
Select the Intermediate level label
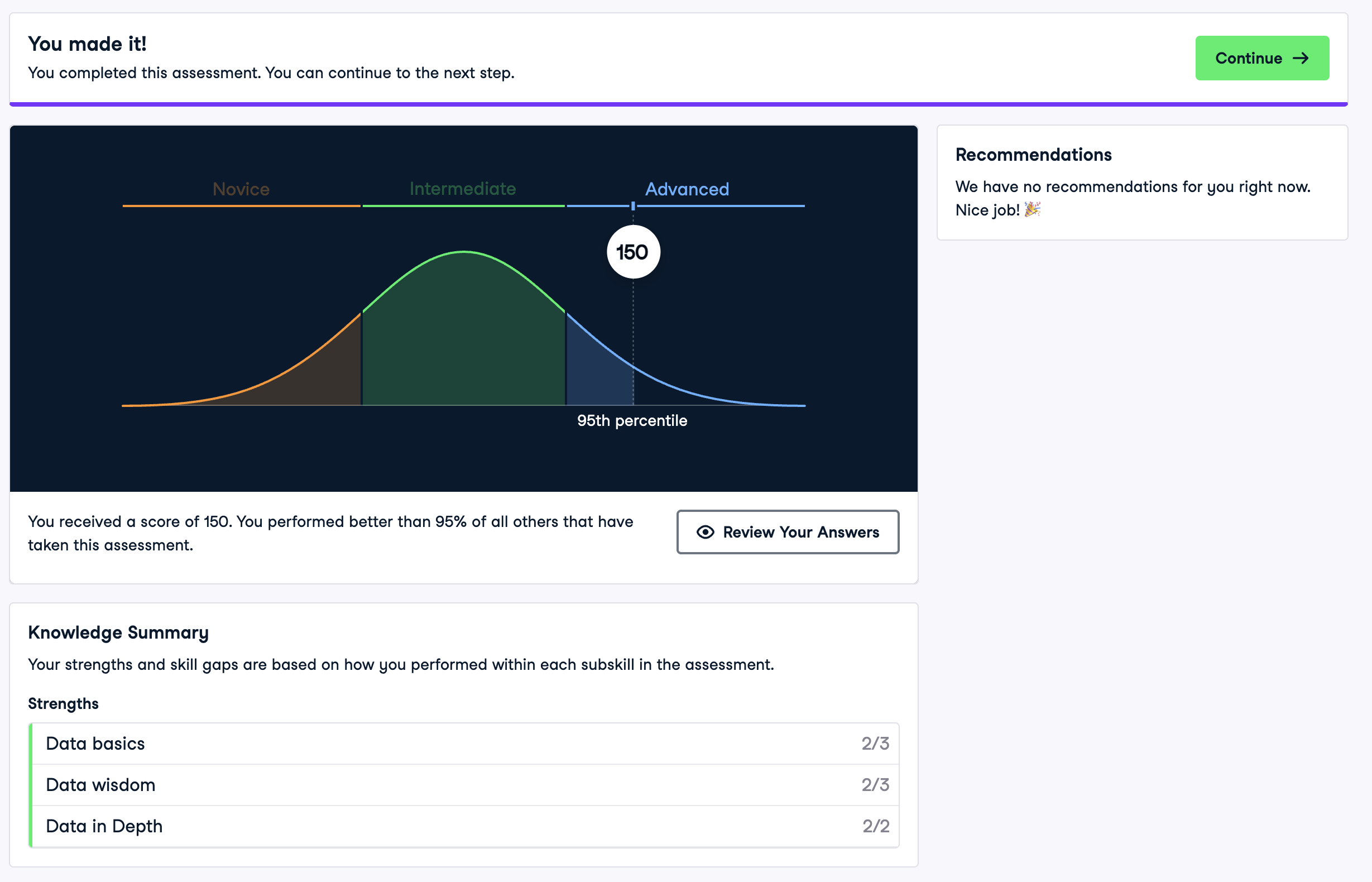(463, 189)
